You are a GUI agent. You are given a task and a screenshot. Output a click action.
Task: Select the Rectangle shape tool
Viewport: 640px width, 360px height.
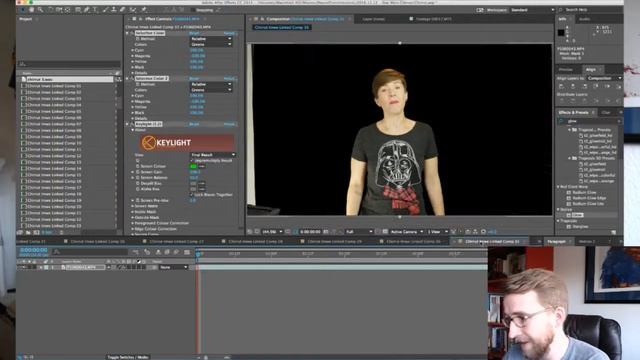(78, 9)
